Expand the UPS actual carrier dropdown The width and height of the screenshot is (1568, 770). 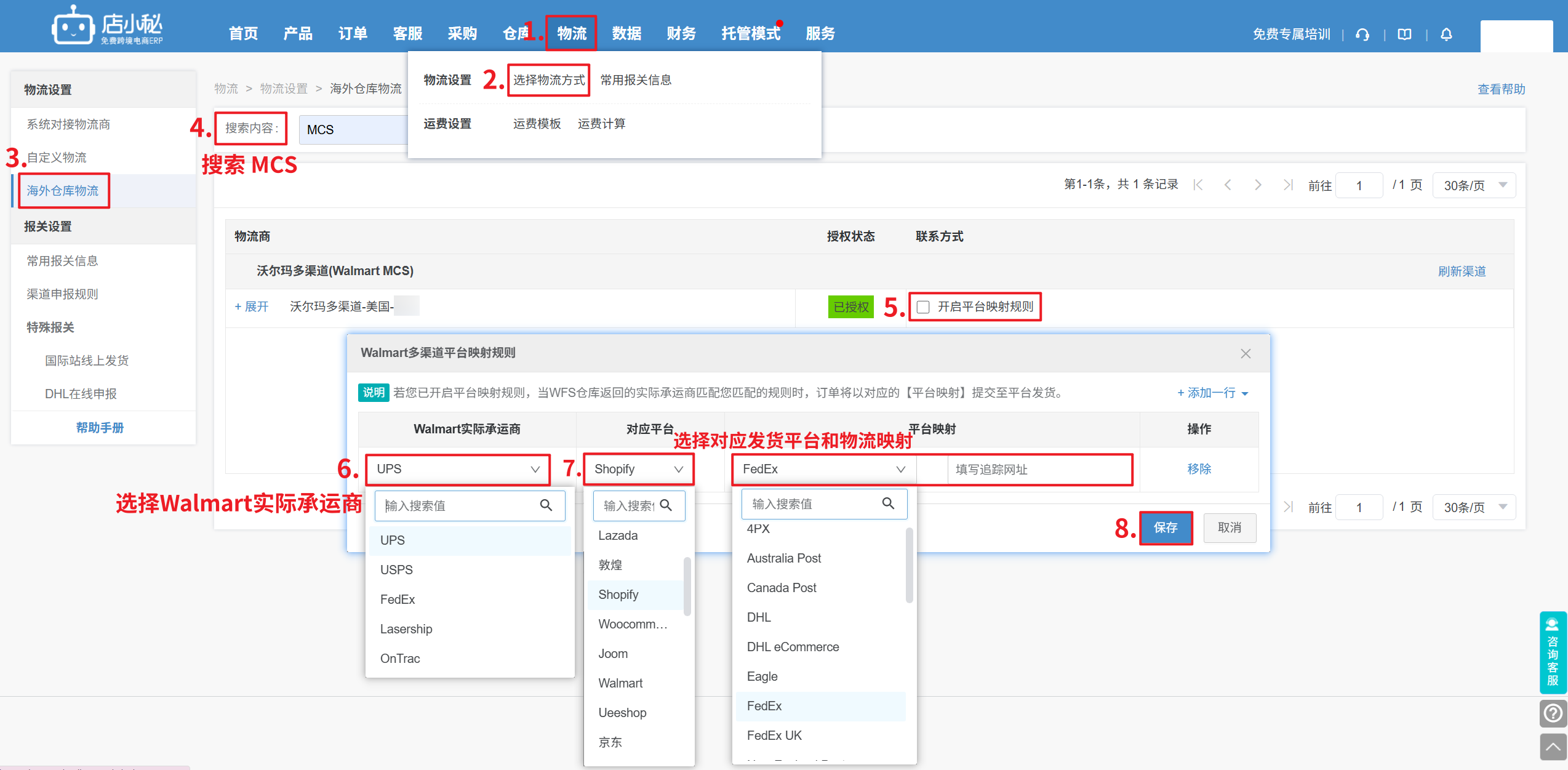click(458, 469)
